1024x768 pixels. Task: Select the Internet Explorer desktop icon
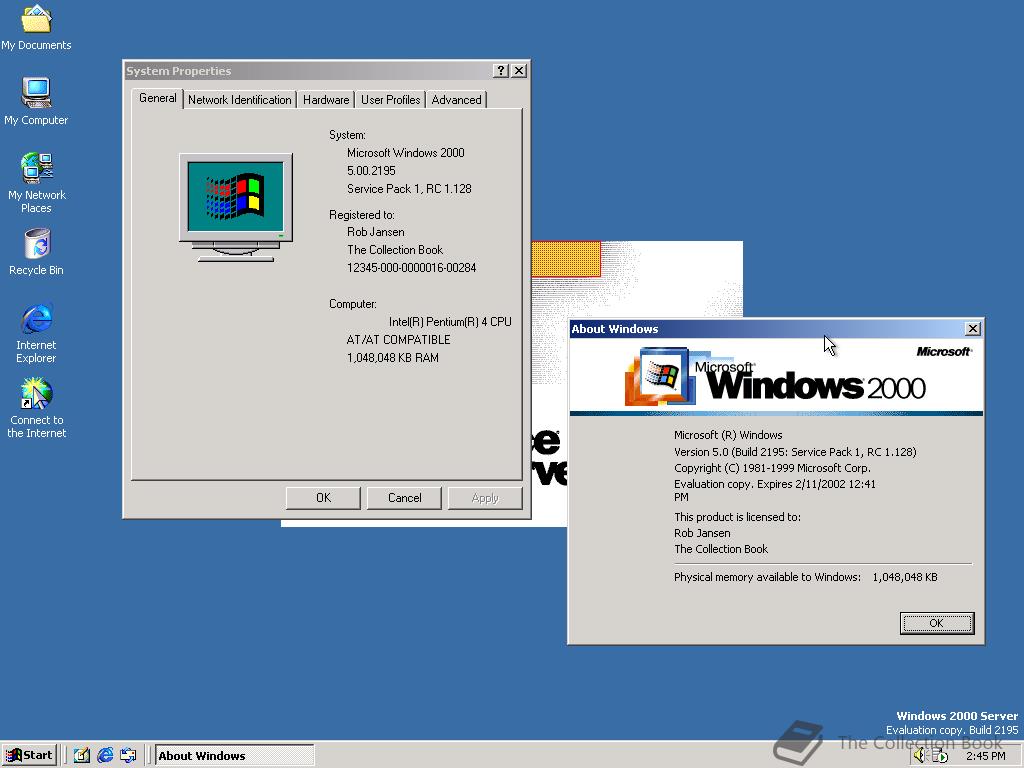tap(36, 332)
